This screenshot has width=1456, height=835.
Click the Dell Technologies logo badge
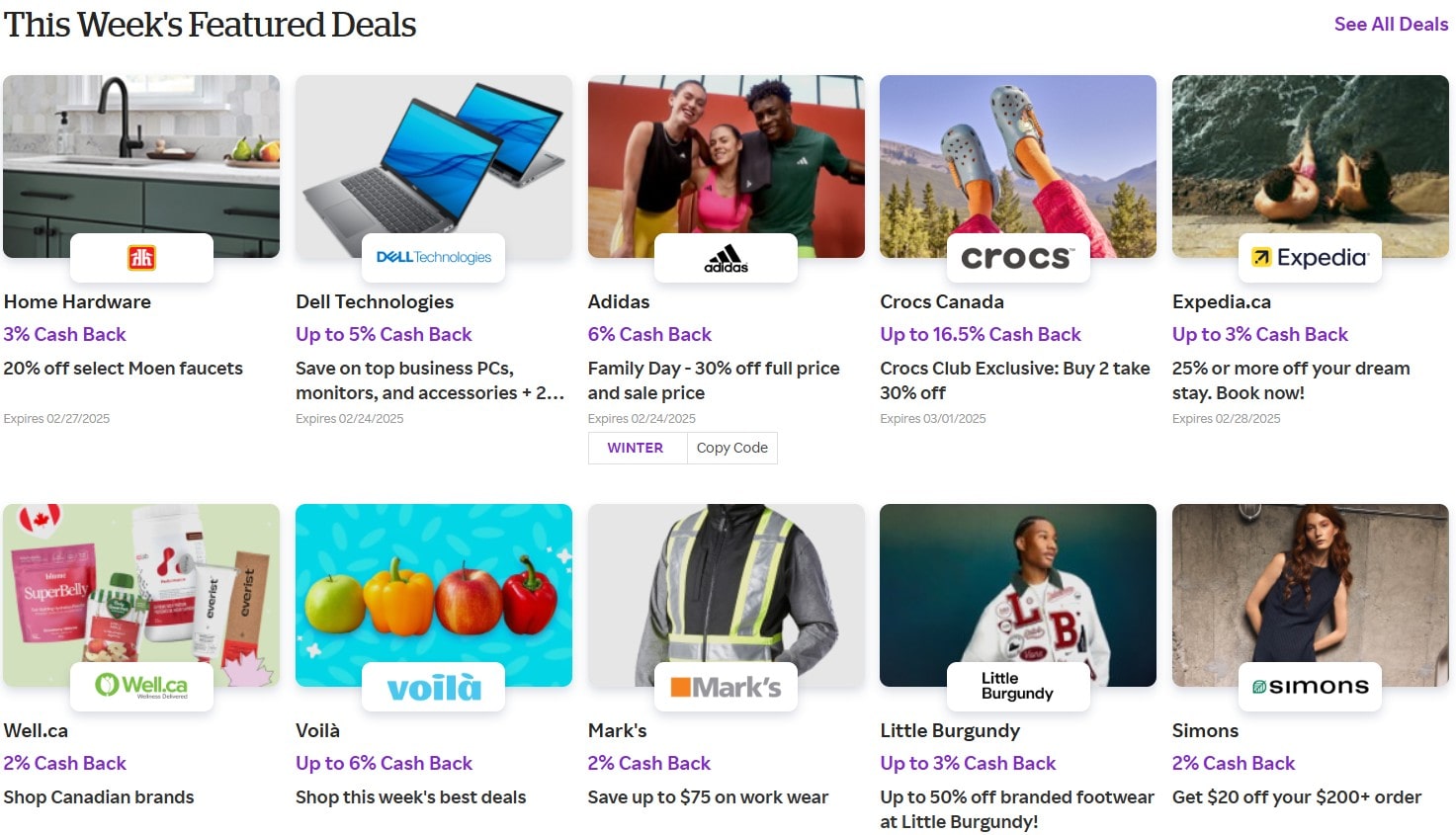tap(433, 258)
